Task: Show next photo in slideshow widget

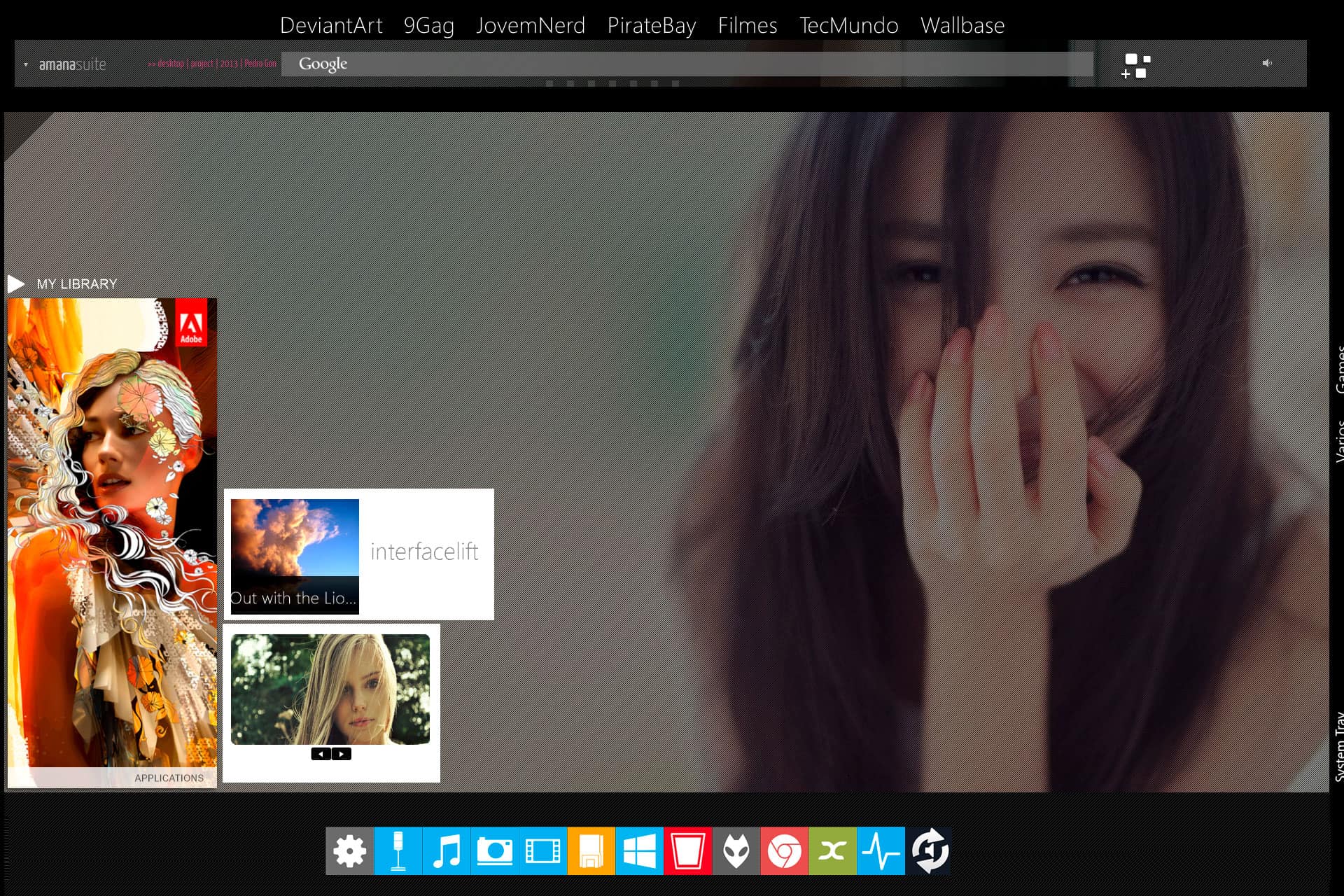Action: (341, 754)
